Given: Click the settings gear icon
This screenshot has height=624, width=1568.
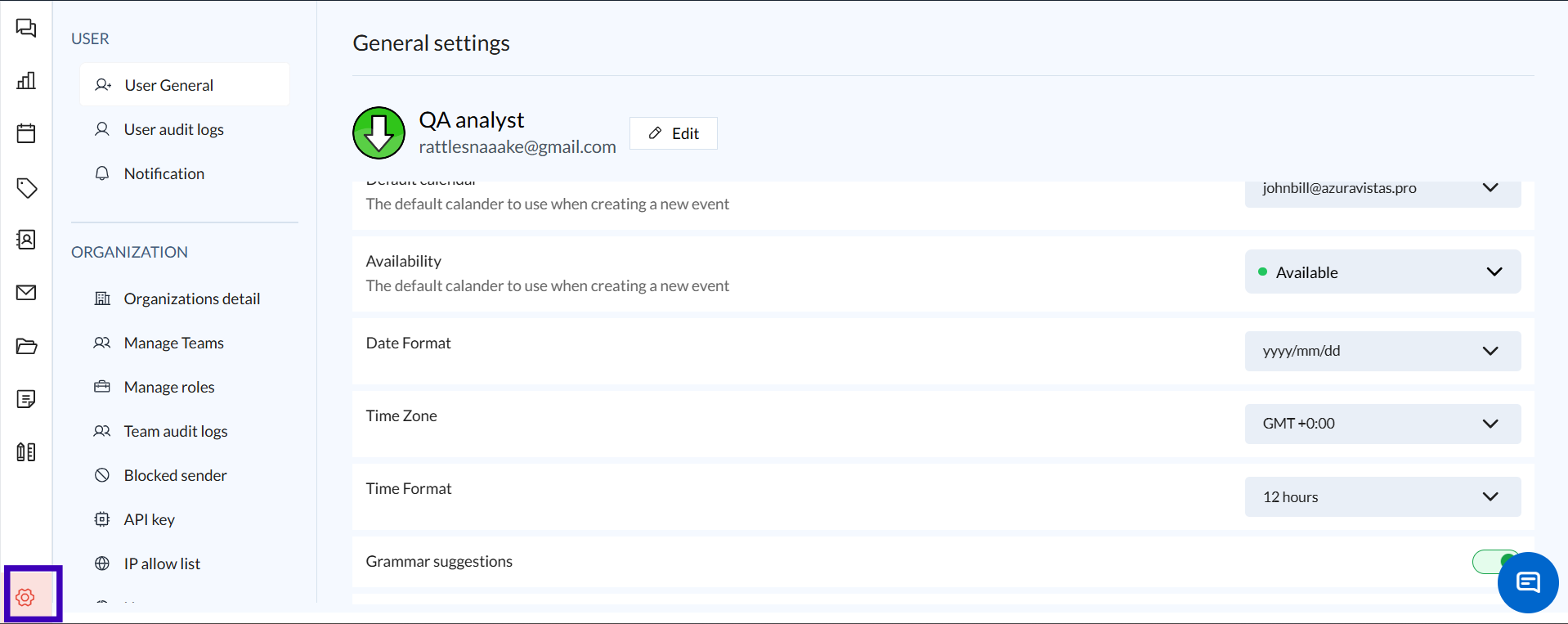Looking at the screenshot, I should point(25,597).
